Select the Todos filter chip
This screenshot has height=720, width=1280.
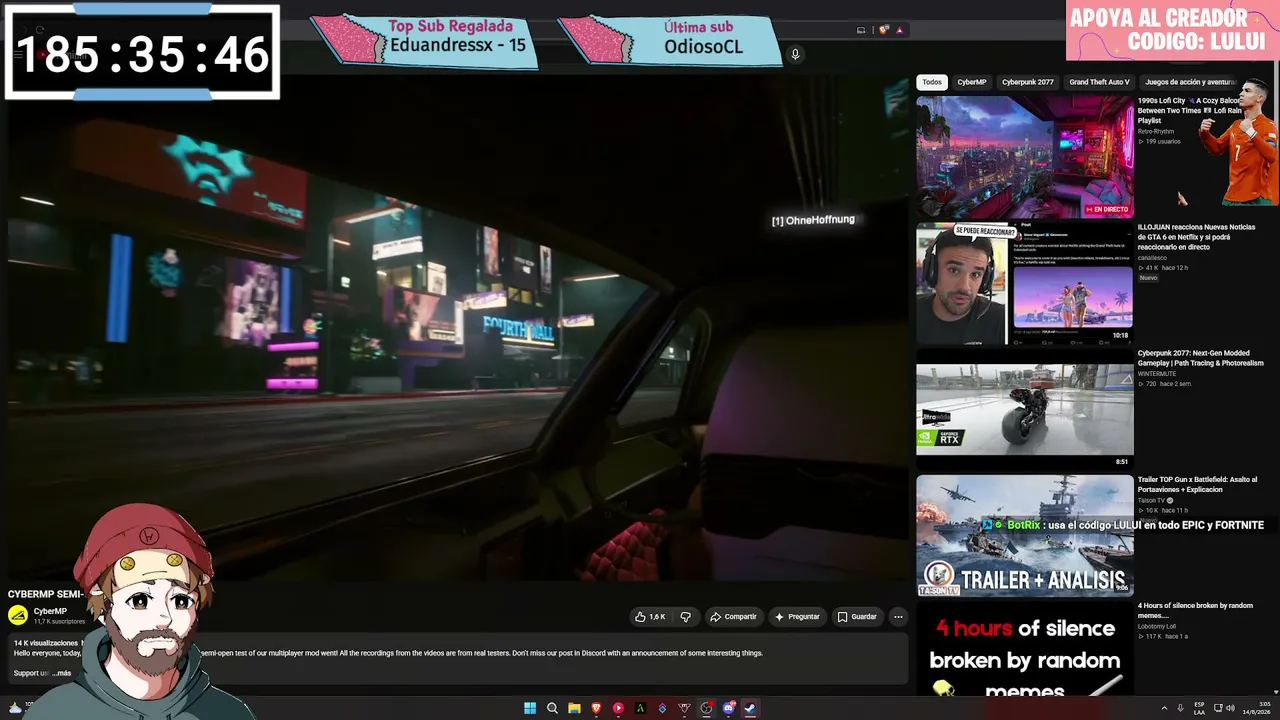(932, 82)
